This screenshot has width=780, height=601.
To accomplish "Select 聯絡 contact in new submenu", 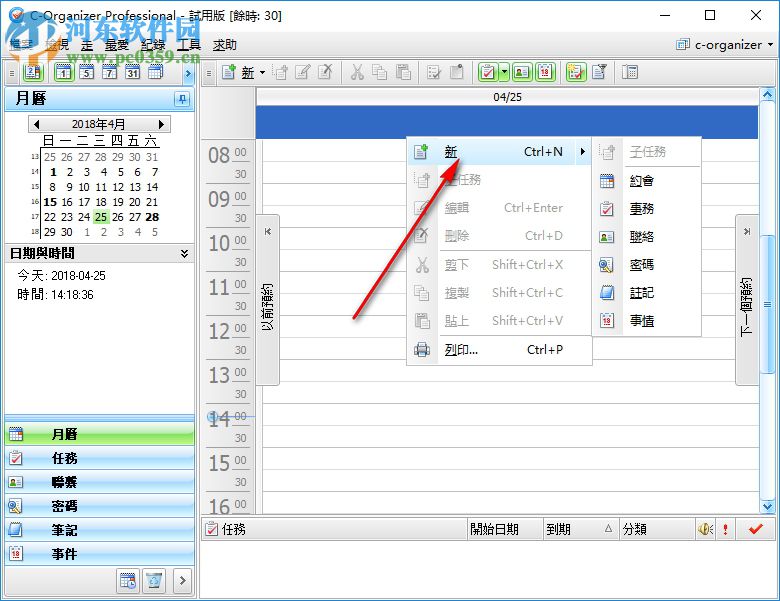I will pos(647,237).
